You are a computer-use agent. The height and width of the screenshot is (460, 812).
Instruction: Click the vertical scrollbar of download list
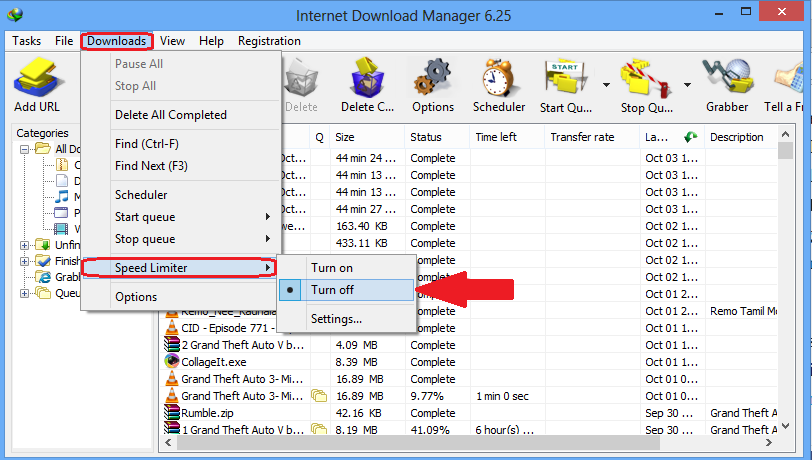(785, 290)
